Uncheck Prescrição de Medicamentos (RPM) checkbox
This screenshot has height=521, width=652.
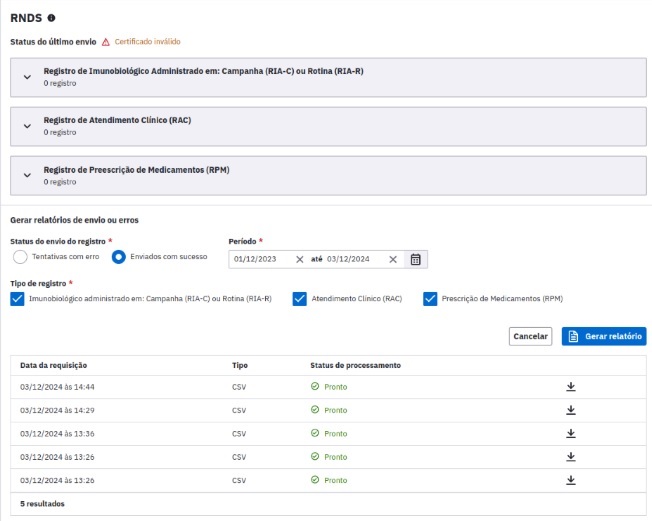[x=430, y=299]
